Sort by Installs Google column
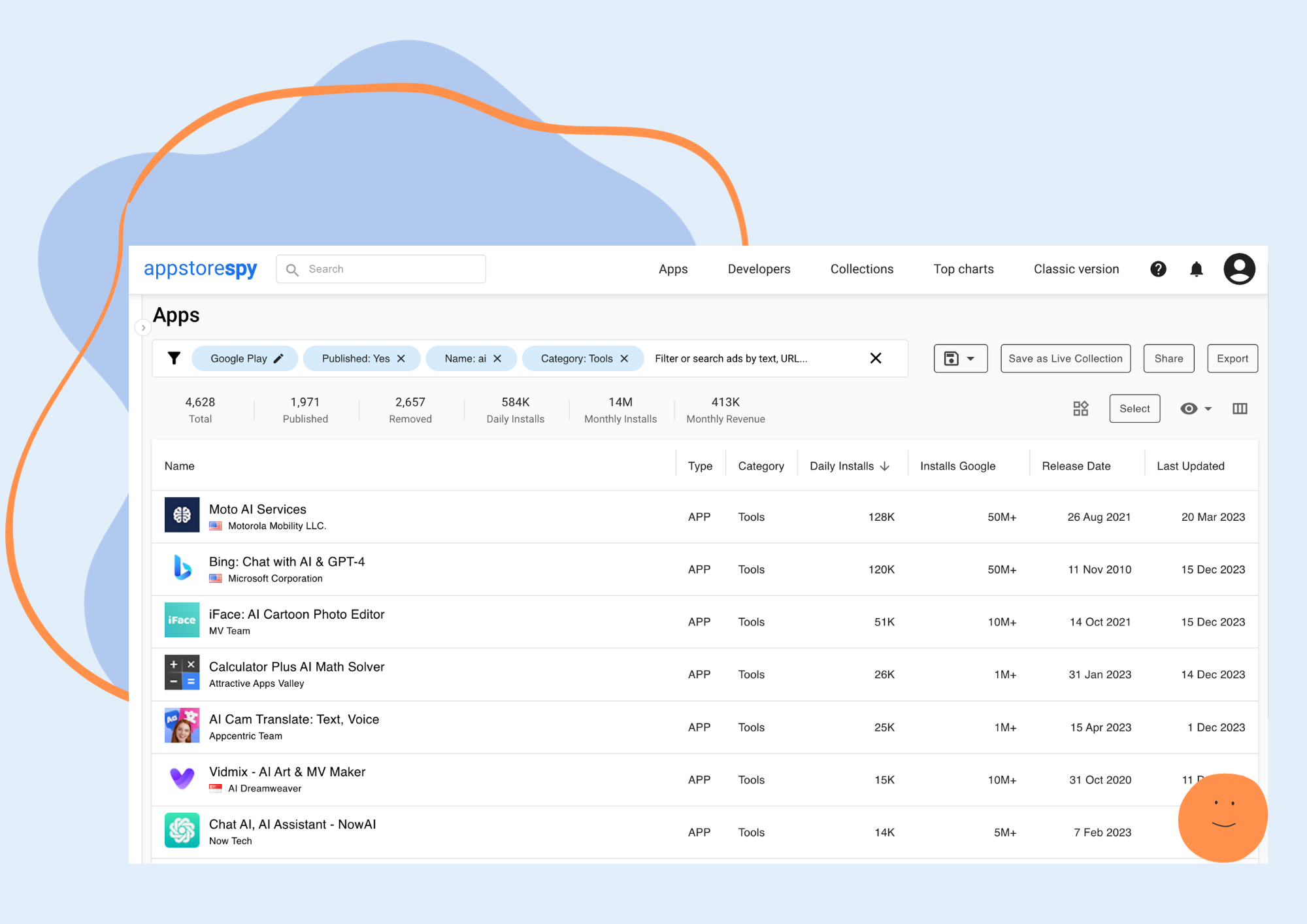 [957, 466]
